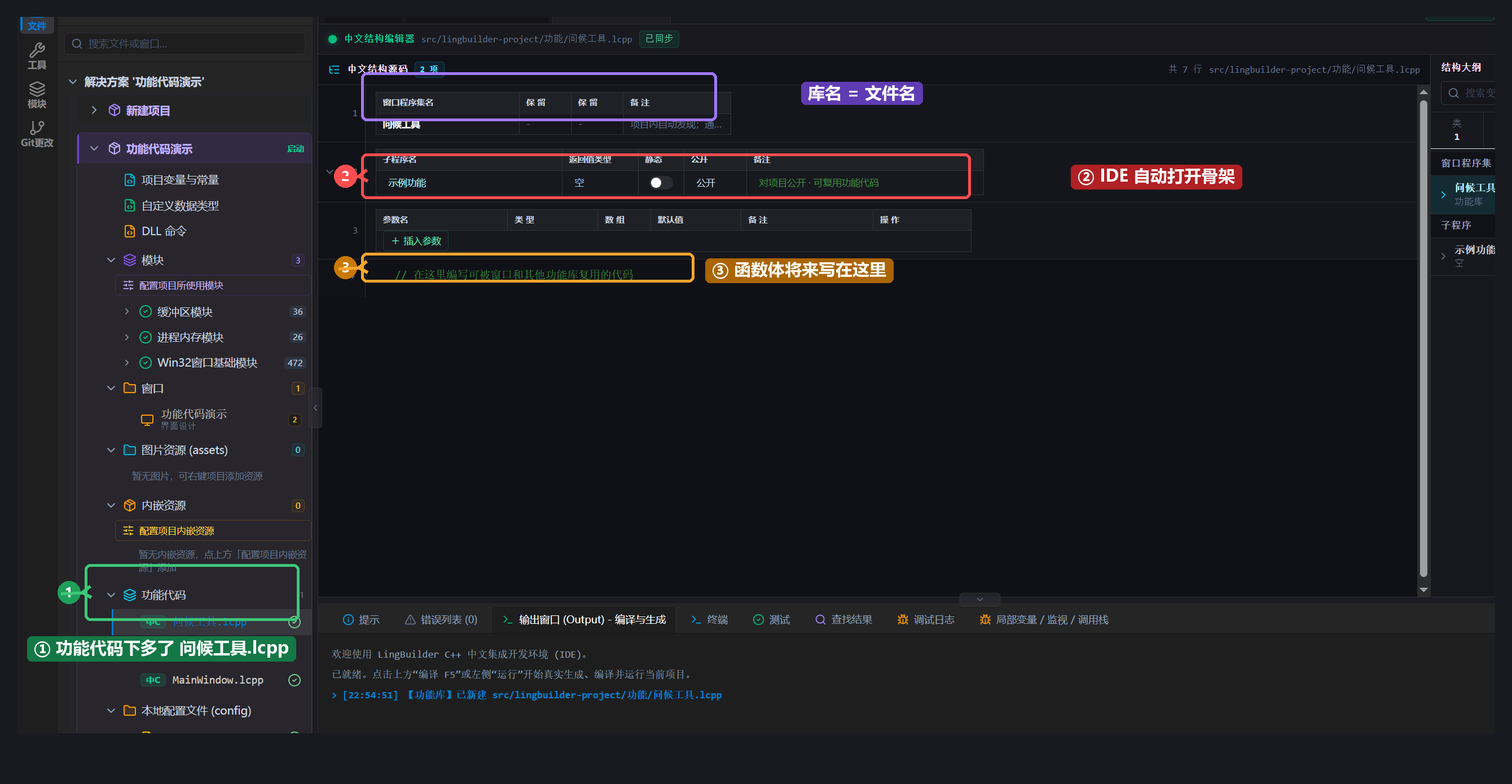Select the 项目变量与常量 file icon
Image resolution: width=1512 pixels, height=784 pixels.
(x=130, y=179)
